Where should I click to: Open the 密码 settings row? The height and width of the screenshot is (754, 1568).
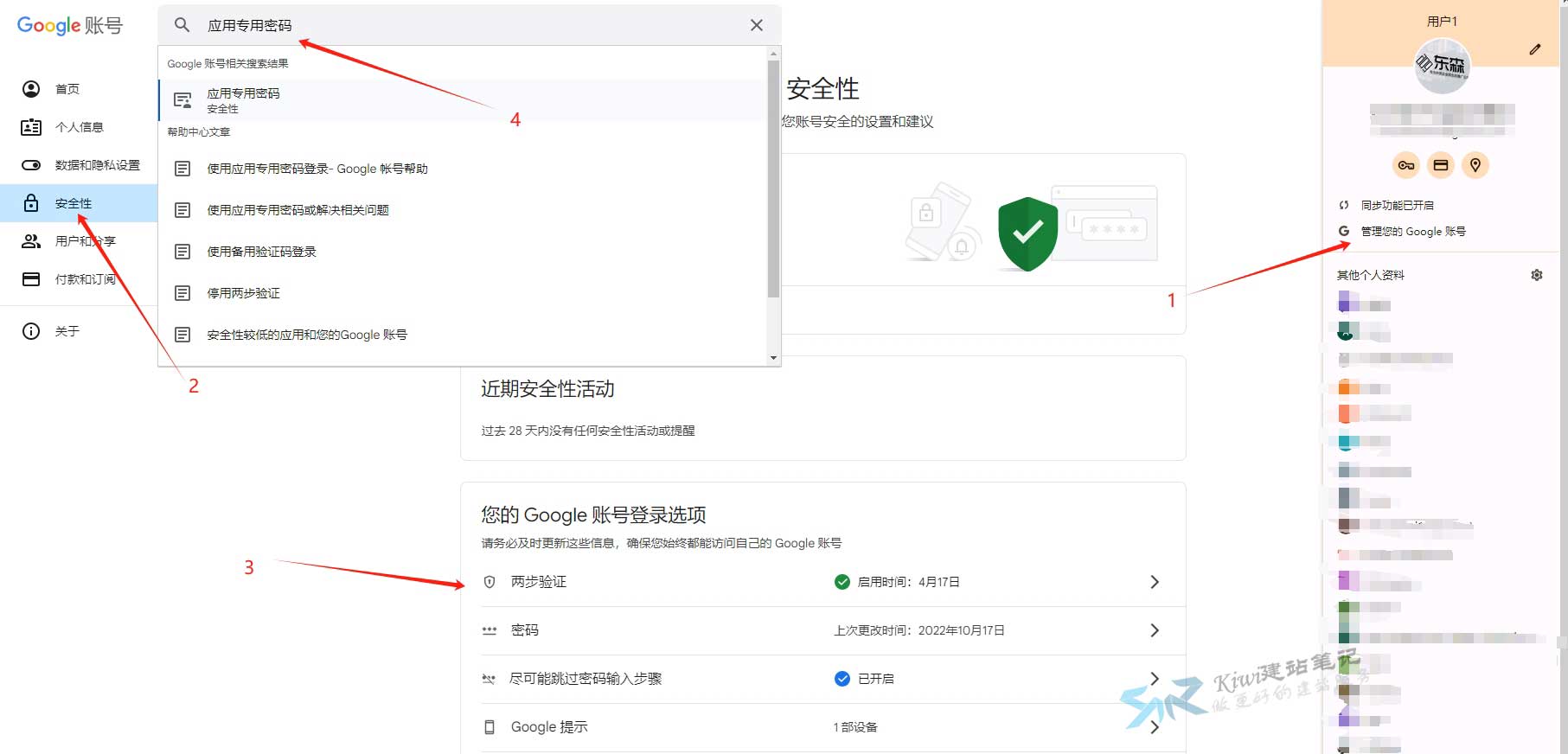click(x=822, y=630)
